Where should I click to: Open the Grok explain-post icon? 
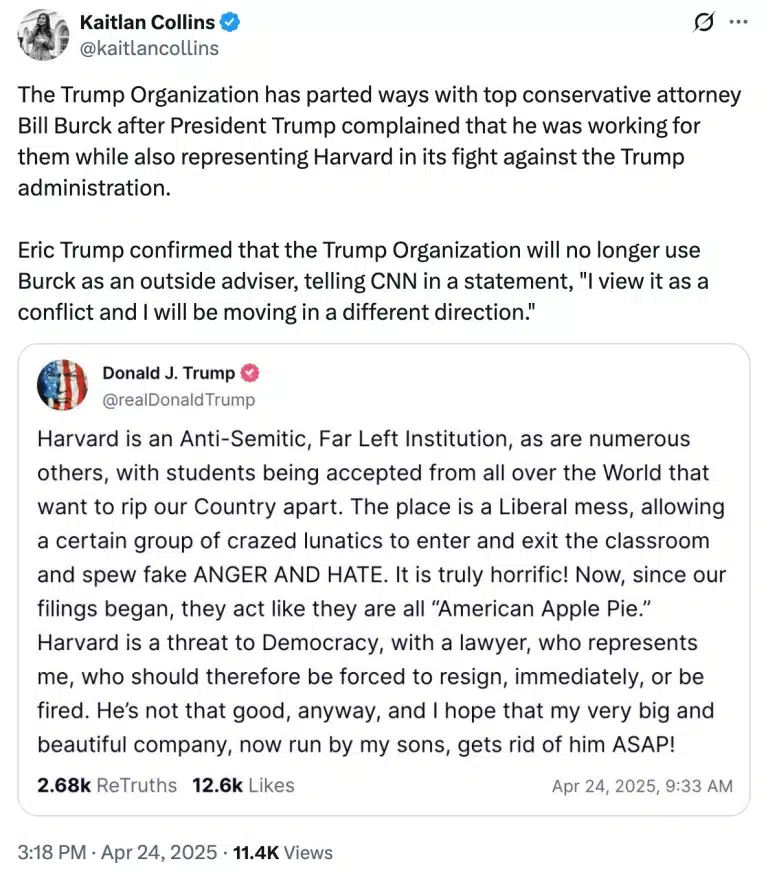click(703, 22)
